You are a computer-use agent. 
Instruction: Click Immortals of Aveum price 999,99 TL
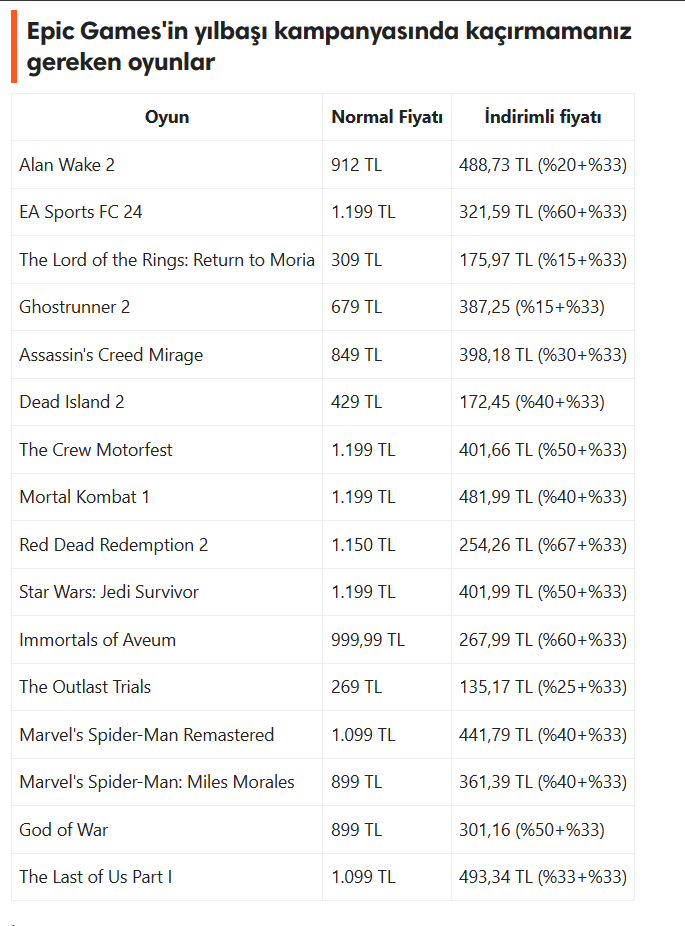[367, 640]
